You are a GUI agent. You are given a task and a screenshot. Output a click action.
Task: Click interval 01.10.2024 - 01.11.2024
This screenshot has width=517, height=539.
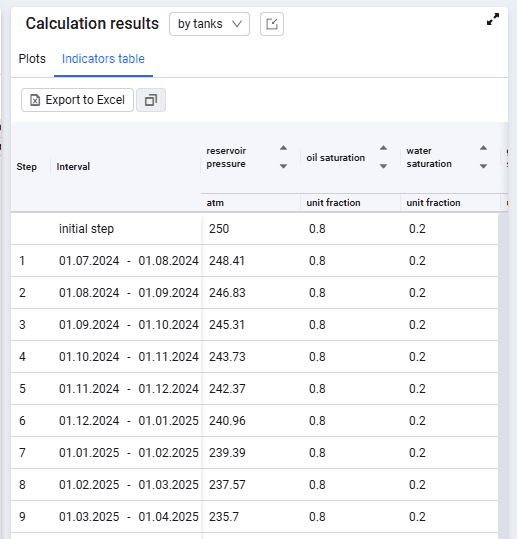coord(129,356)
